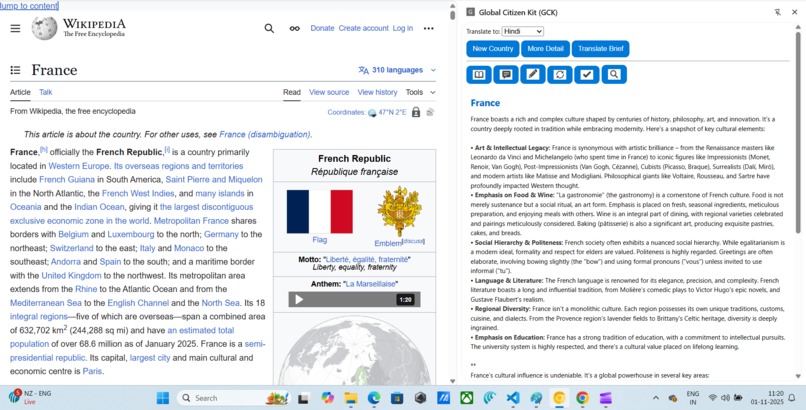Unpin the Global Citizen Kit side panel
Viewport: 806px width, 410px height.
777,12
